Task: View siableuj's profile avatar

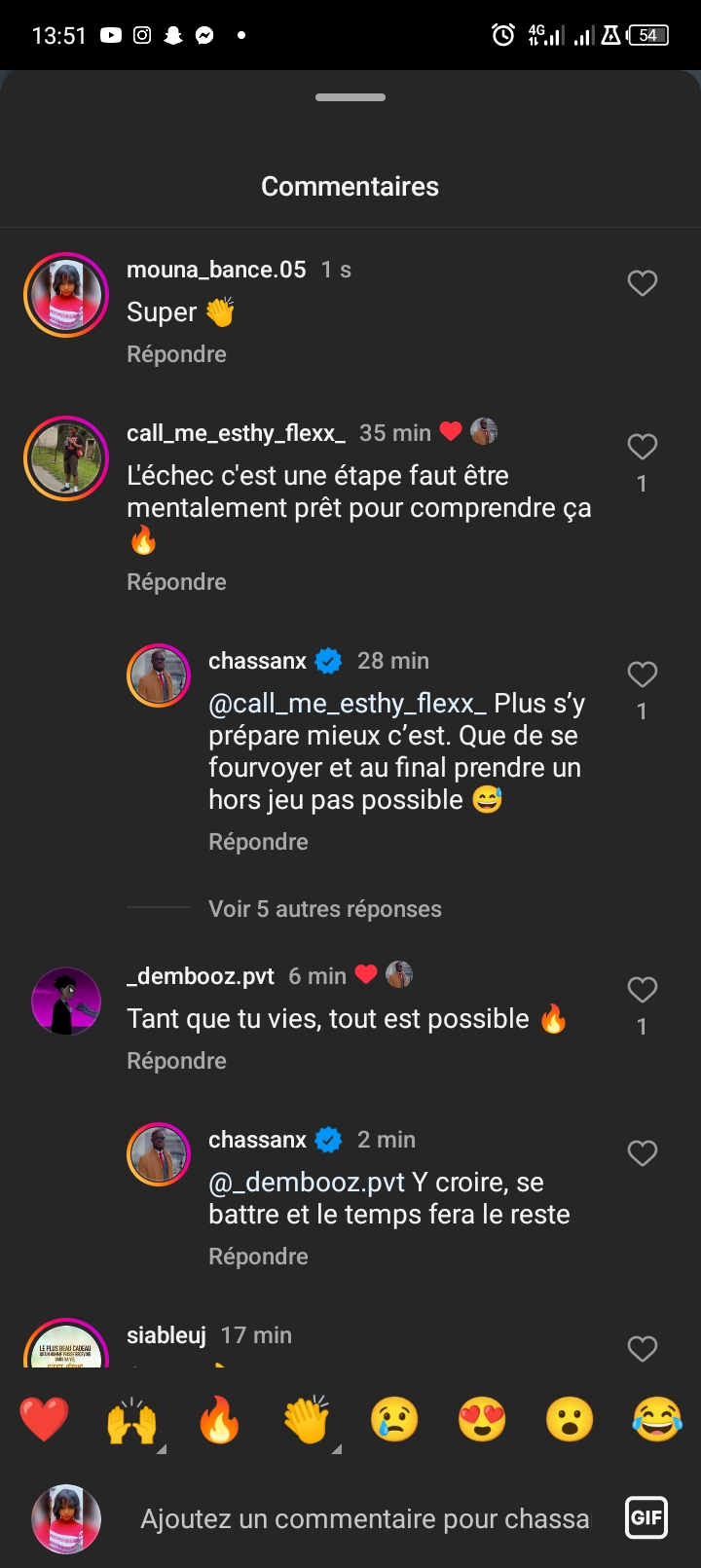Action: pyautogui.click(x=66, y=1348)
